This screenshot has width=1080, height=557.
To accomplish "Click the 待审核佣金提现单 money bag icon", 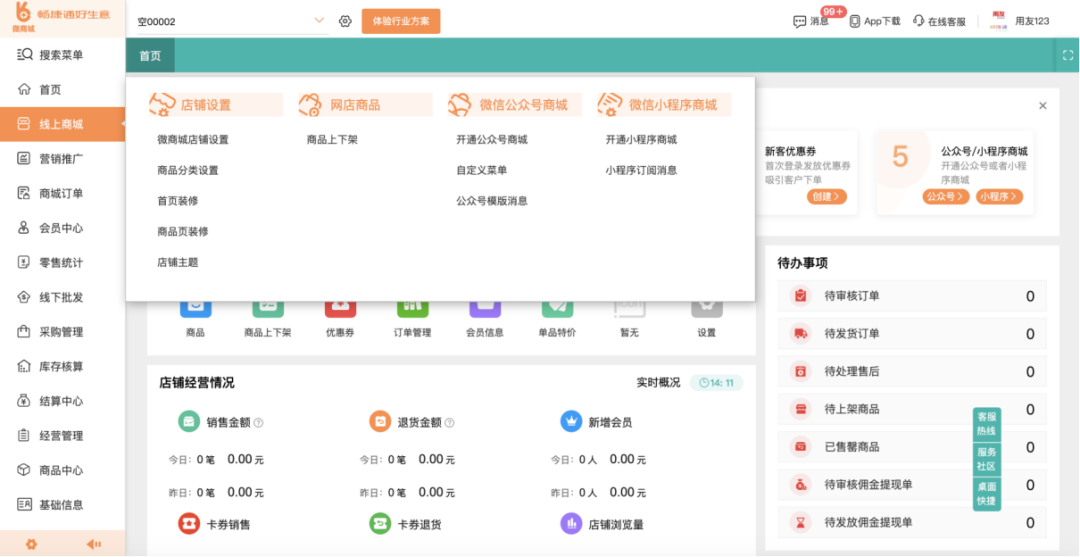I will pyautogui.click(x=800, y=485).
